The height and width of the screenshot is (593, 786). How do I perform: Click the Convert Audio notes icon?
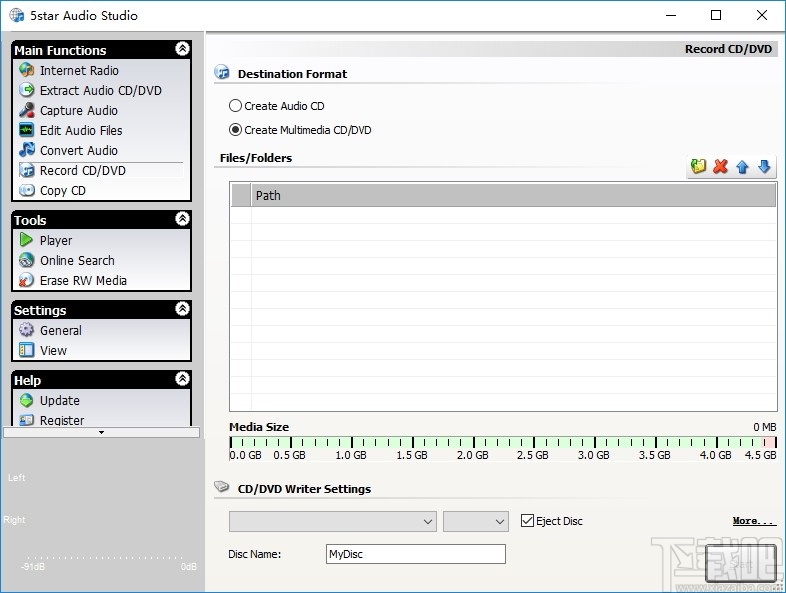[x=27, y=150]
